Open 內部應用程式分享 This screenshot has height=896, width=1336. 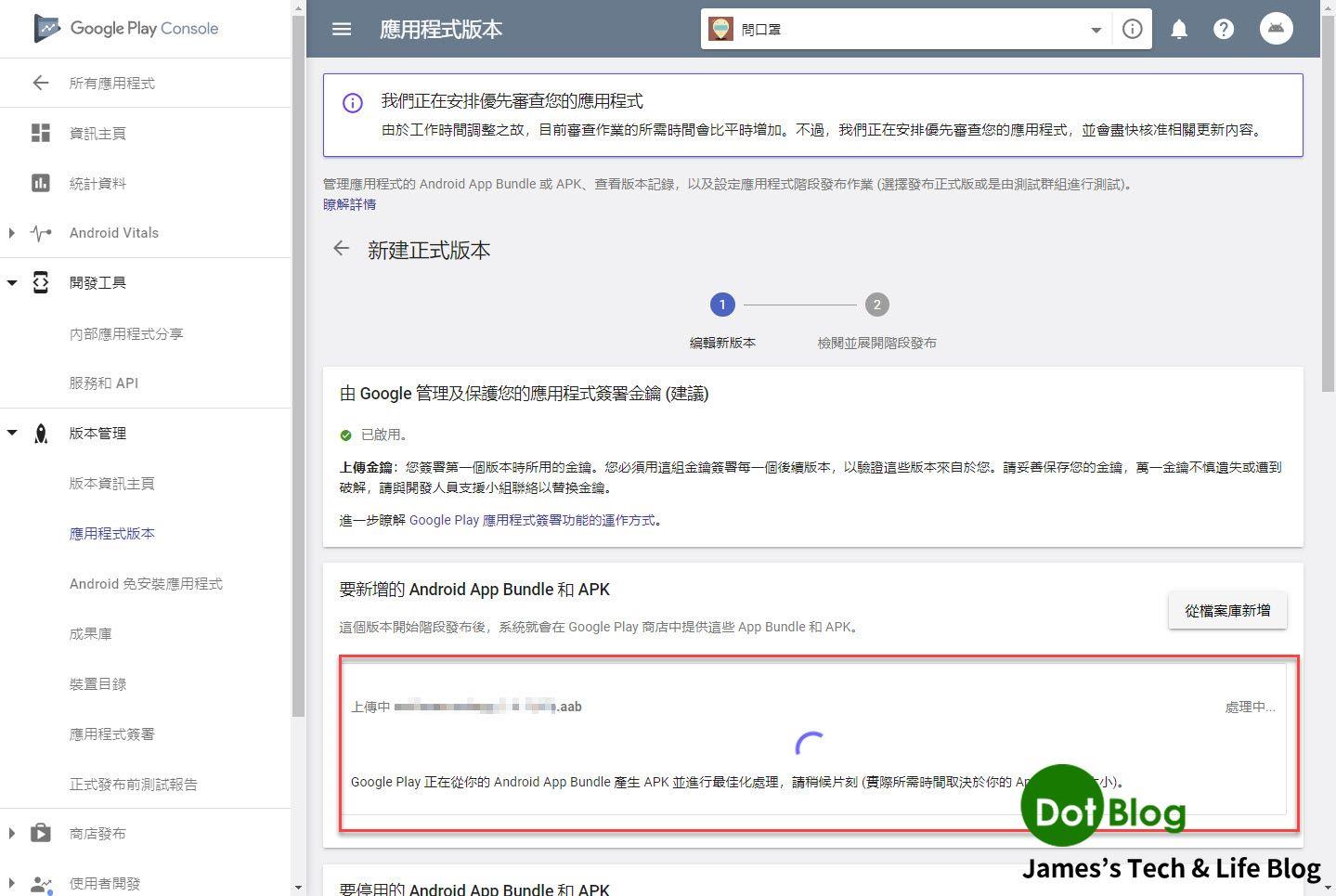click(126, 333)
